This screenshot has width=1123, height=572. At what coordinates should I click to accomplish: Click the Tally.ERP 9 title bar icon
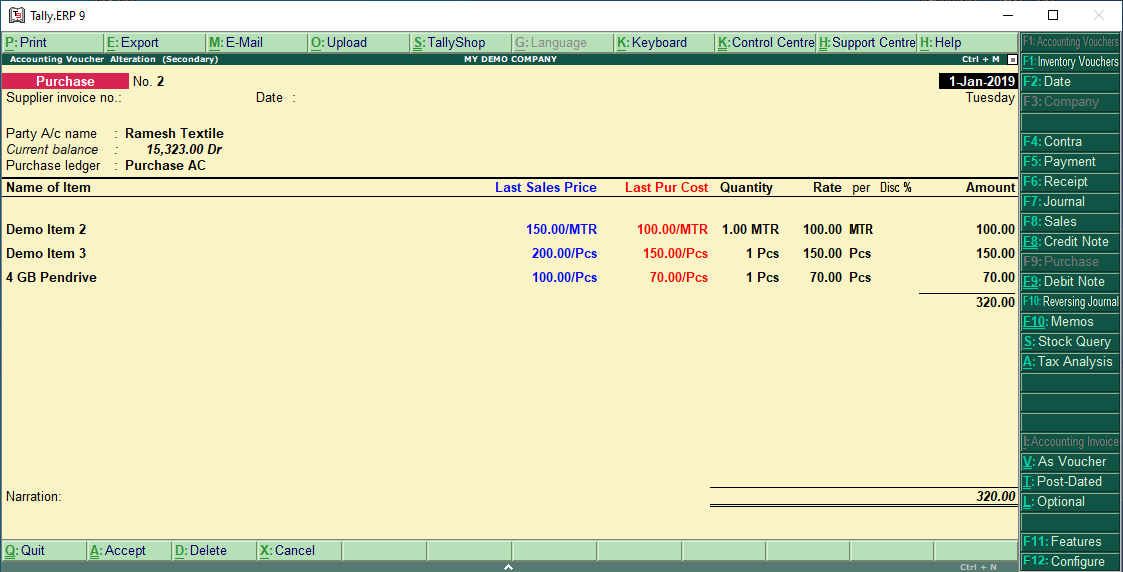(16, 15)
